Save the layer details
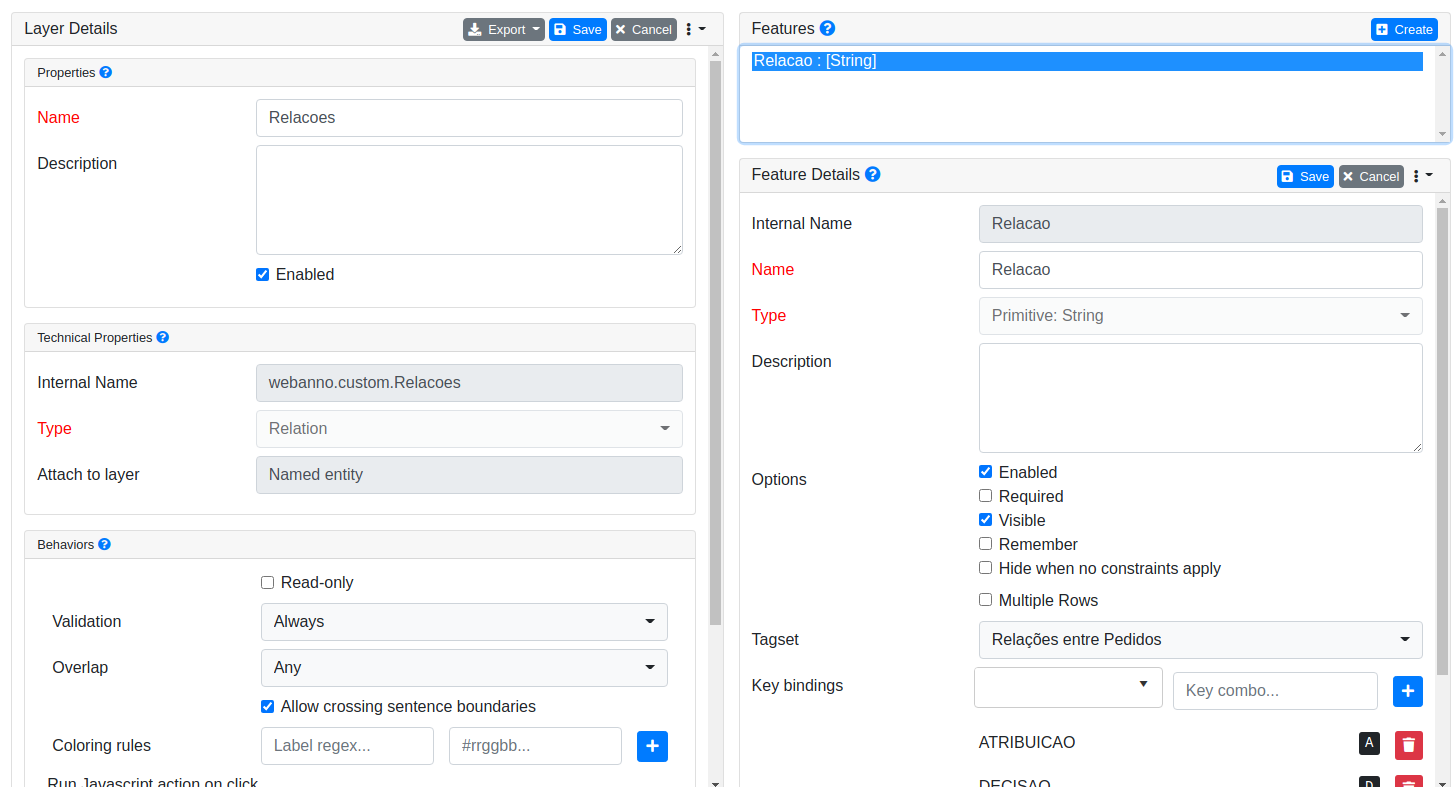This screenshot has height=787, width=1455. point(578,29)
